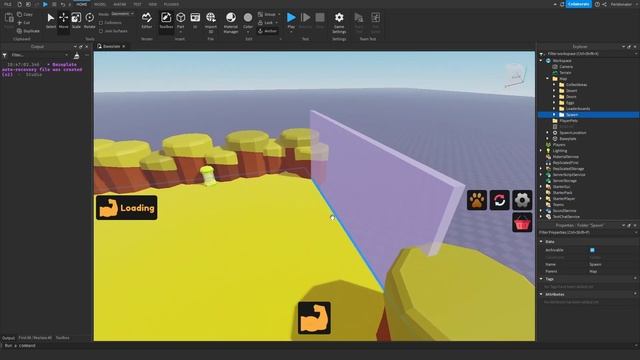Image resolution: width=640 pixels, height=360 pixels.
Task: Click the Explorer filter workspace field
Action: (590, 53)
